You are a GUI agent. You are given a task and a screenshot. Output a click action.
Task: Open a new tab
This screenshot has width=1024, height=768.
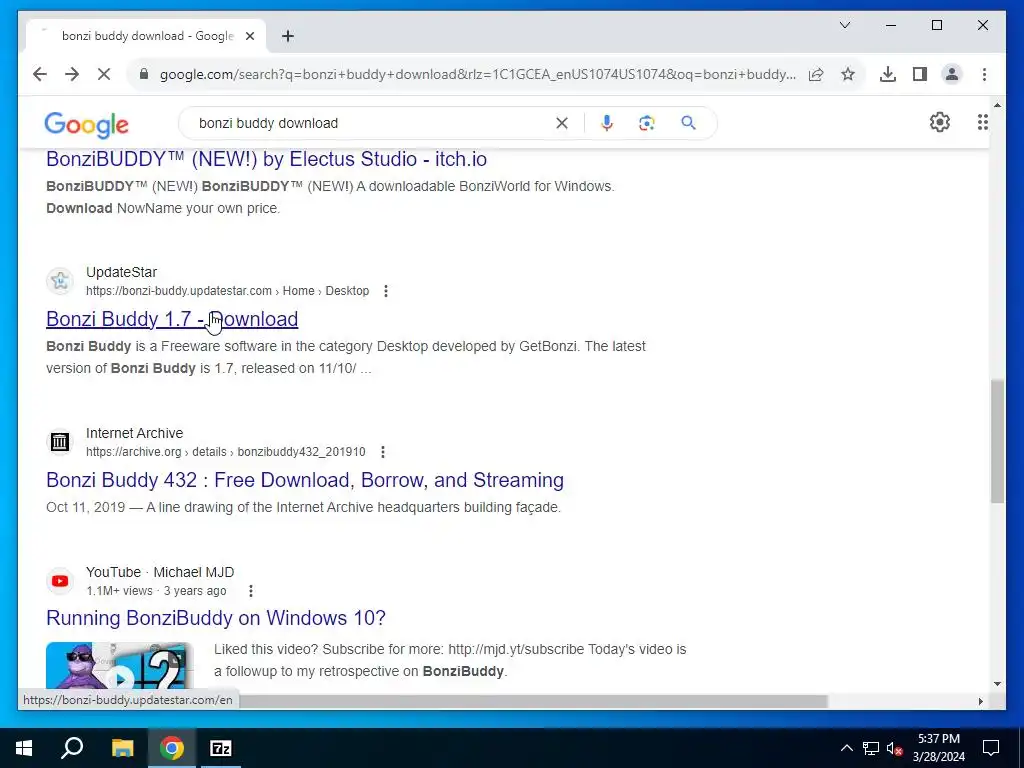click(288, 37)
